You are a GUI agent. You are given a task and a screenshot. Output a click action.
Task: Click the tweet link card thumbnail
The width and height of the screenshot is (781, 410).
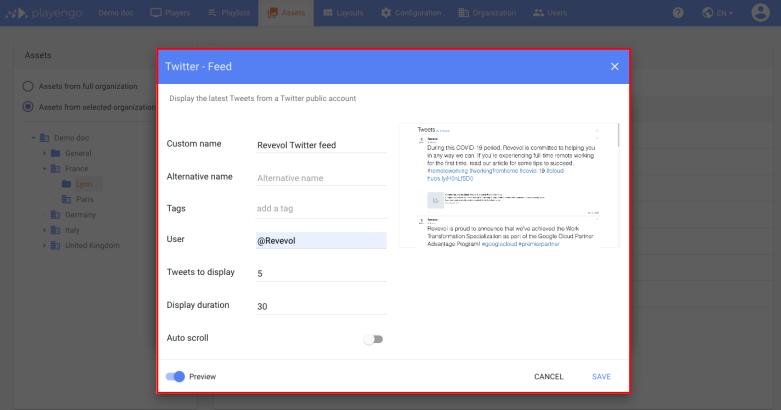tap(435, 200)
